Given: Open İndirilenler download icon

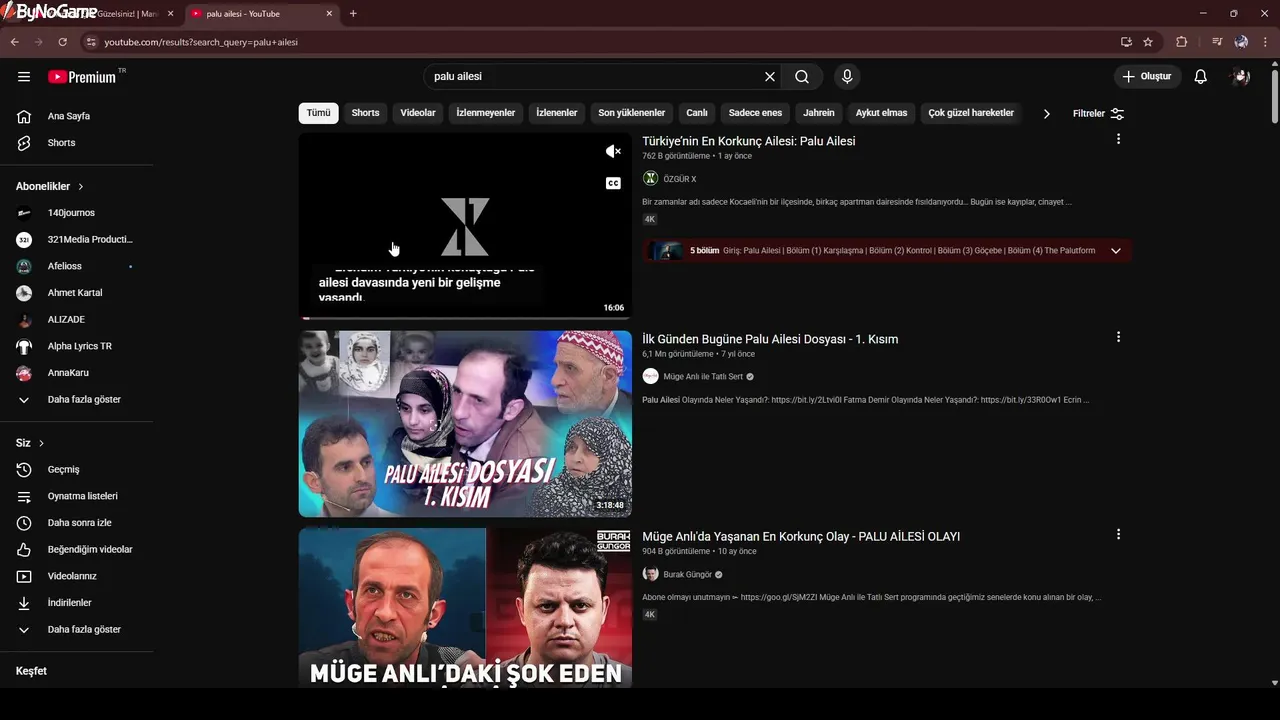Looking at the screenshot, I should pyautogui.click(x=24, y=603).
